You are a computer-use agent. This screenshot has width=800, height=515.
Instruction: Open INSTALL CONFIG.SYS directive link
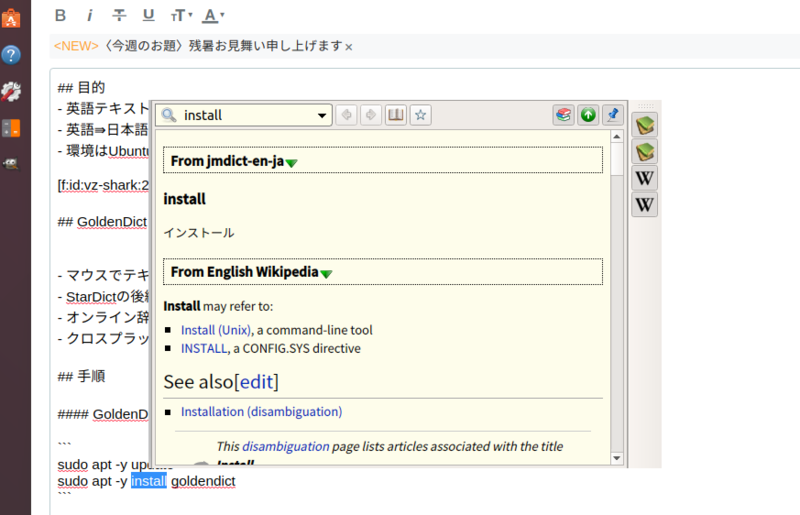tap(204, 349)
